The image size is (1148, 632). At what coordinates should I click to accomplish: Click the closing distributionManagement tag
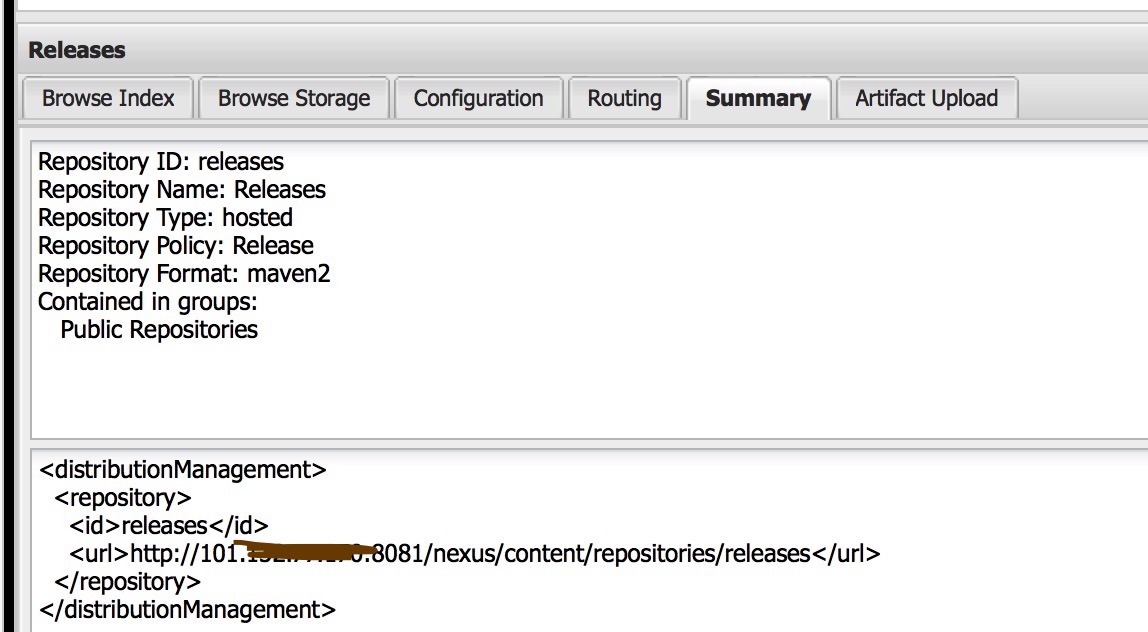tap(188, 609)
